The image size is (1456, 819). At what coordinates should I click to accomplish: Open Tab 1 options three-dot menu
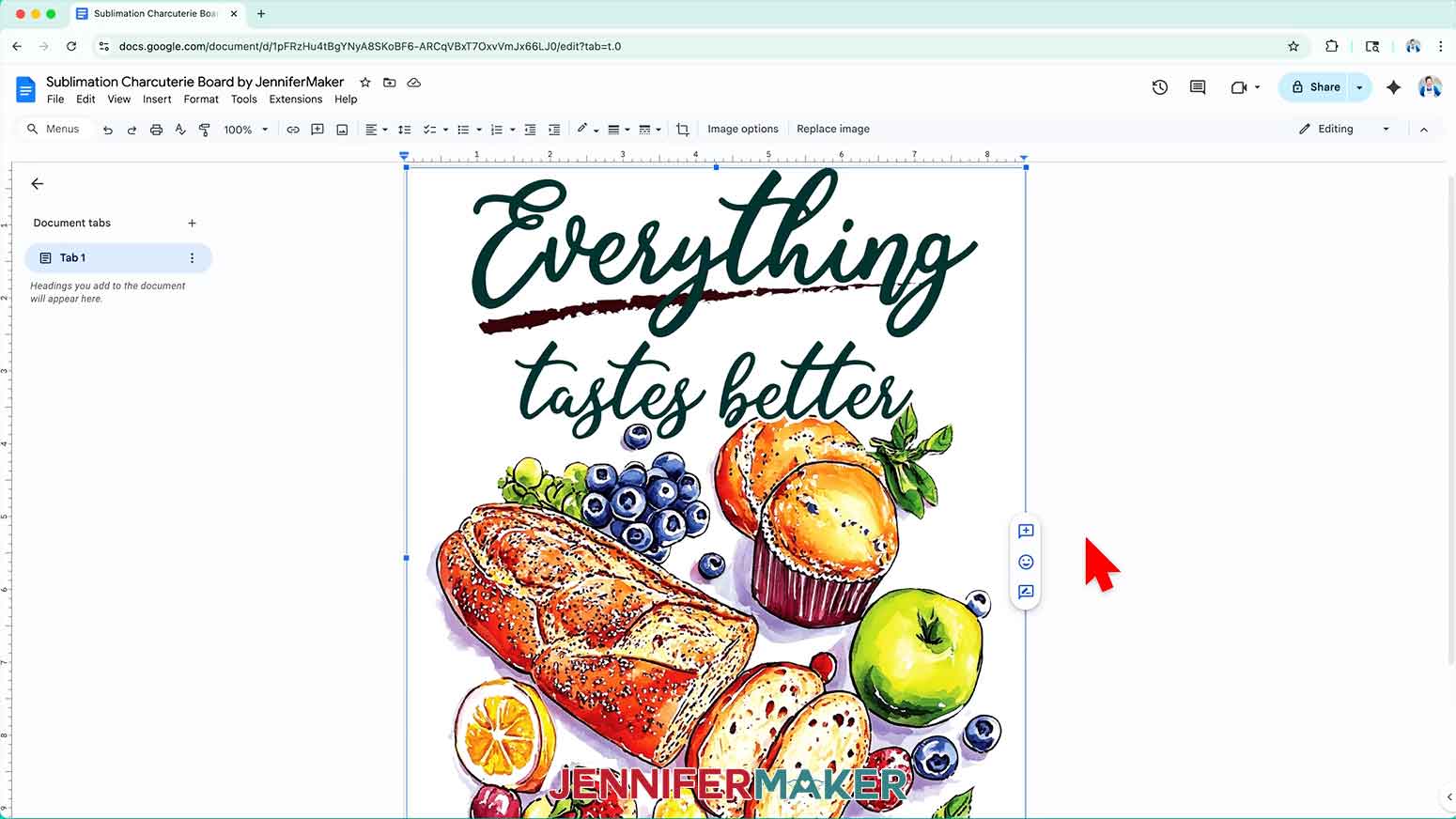[192, 258]
